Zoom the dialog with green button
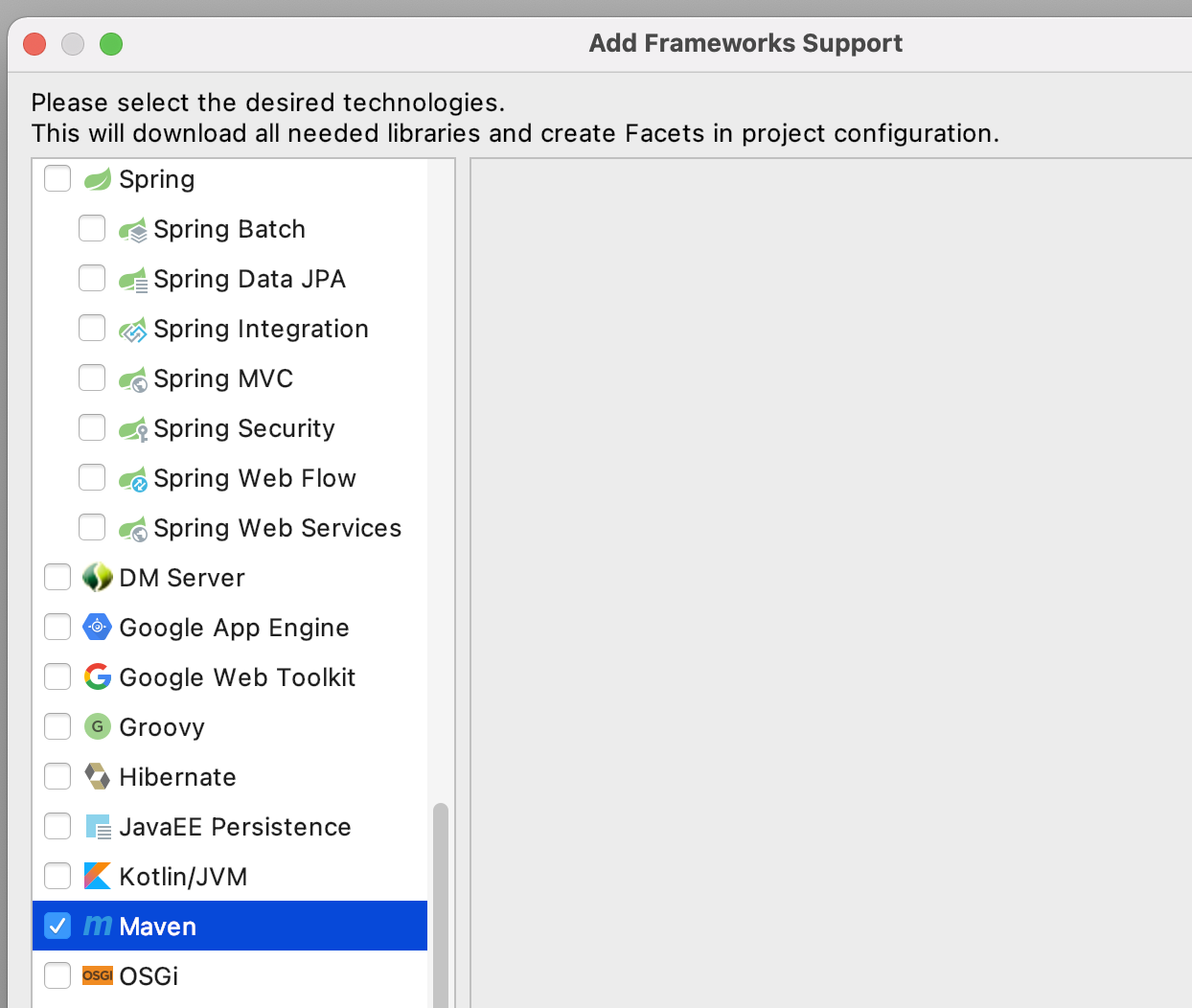1192x1008 pixels. [x=111, y=44]
